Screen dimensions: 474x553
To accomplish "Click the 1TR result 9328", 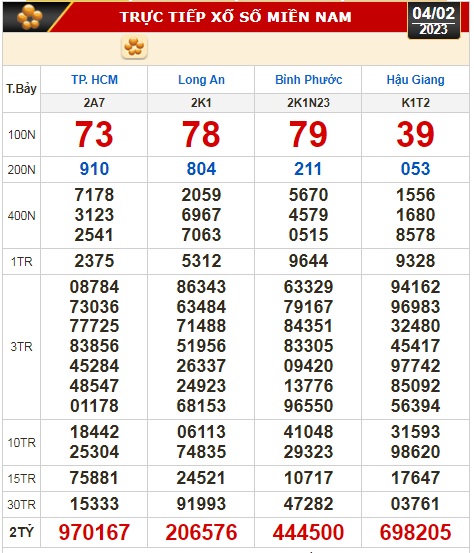I will [415, 261].
